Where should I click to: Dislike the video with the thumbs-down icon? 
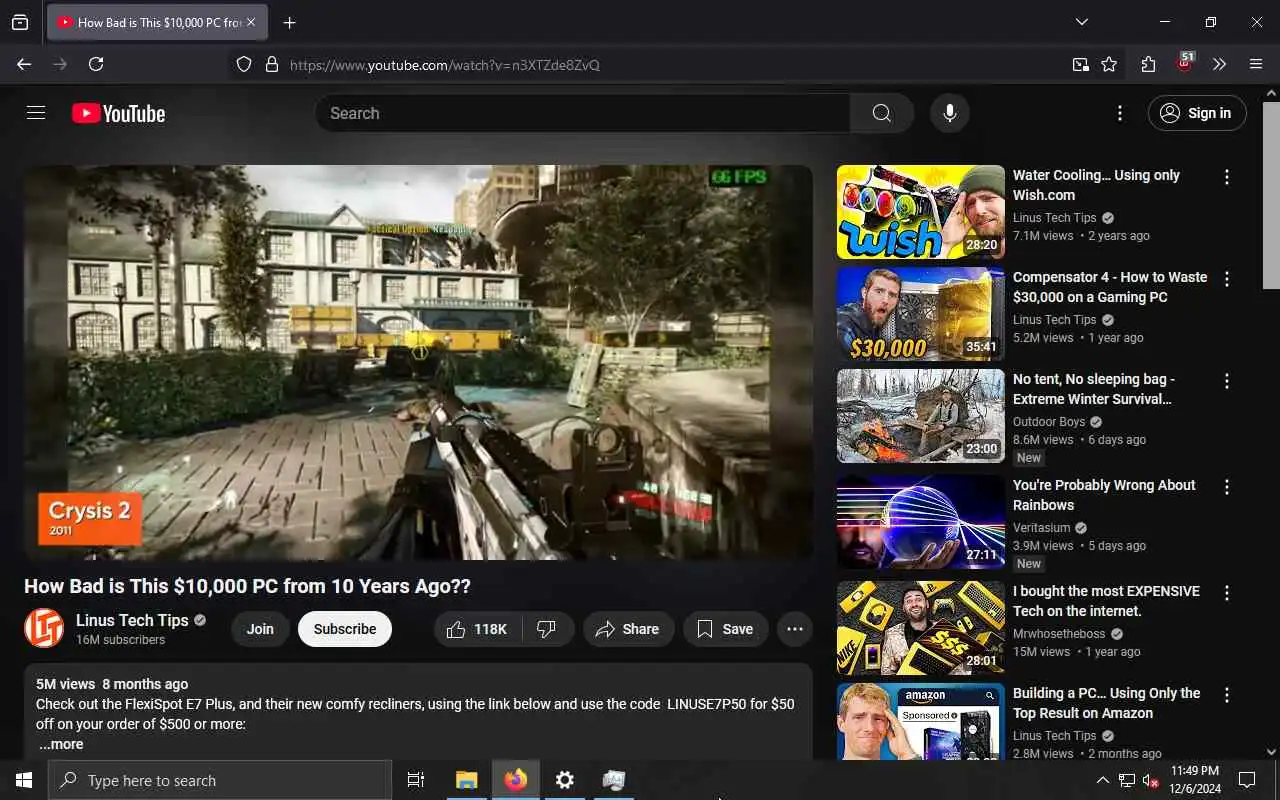coord(547,629)
